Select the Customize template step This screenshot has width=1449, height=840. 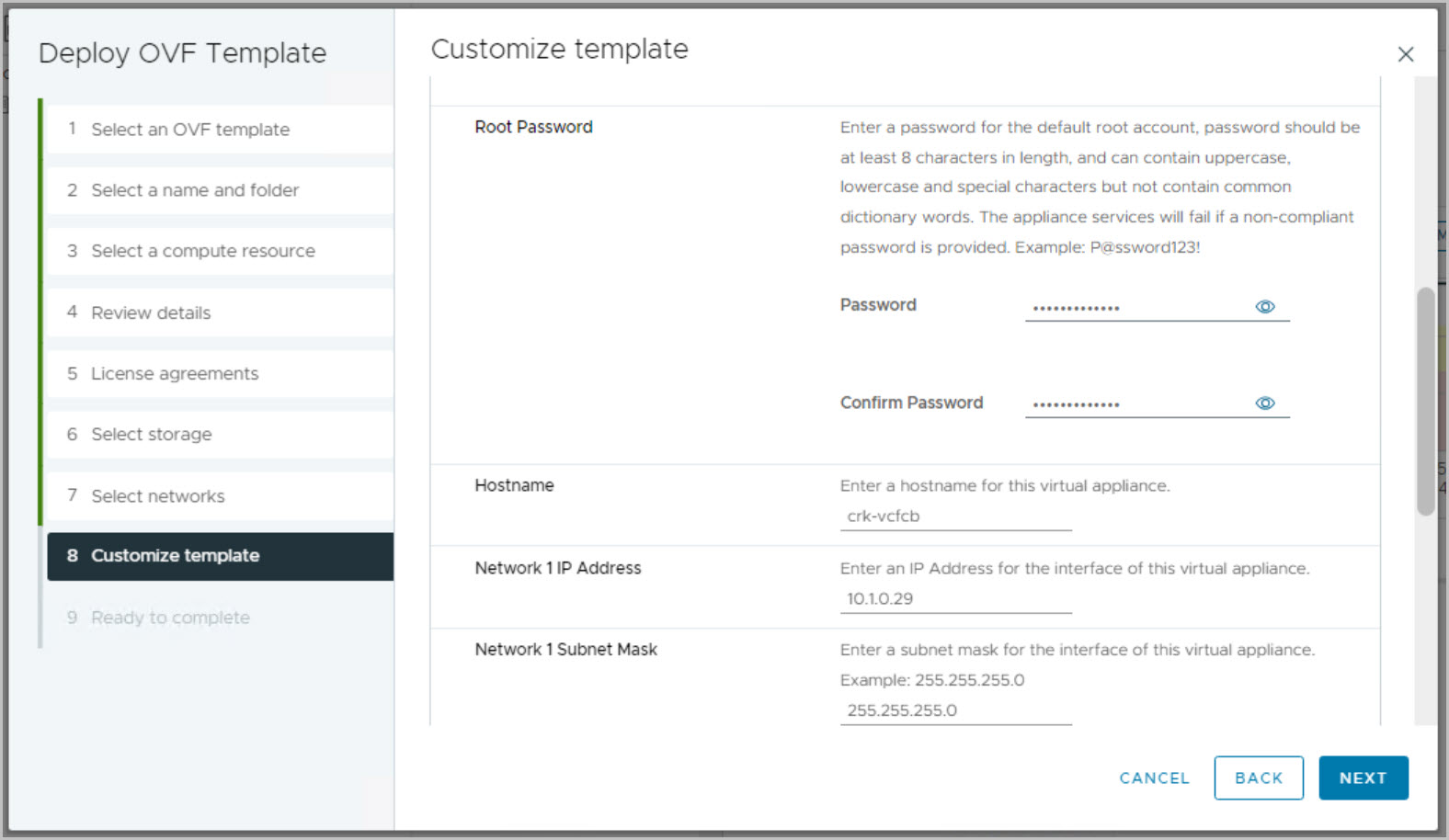pyautogui.click(x=175, y=555)
